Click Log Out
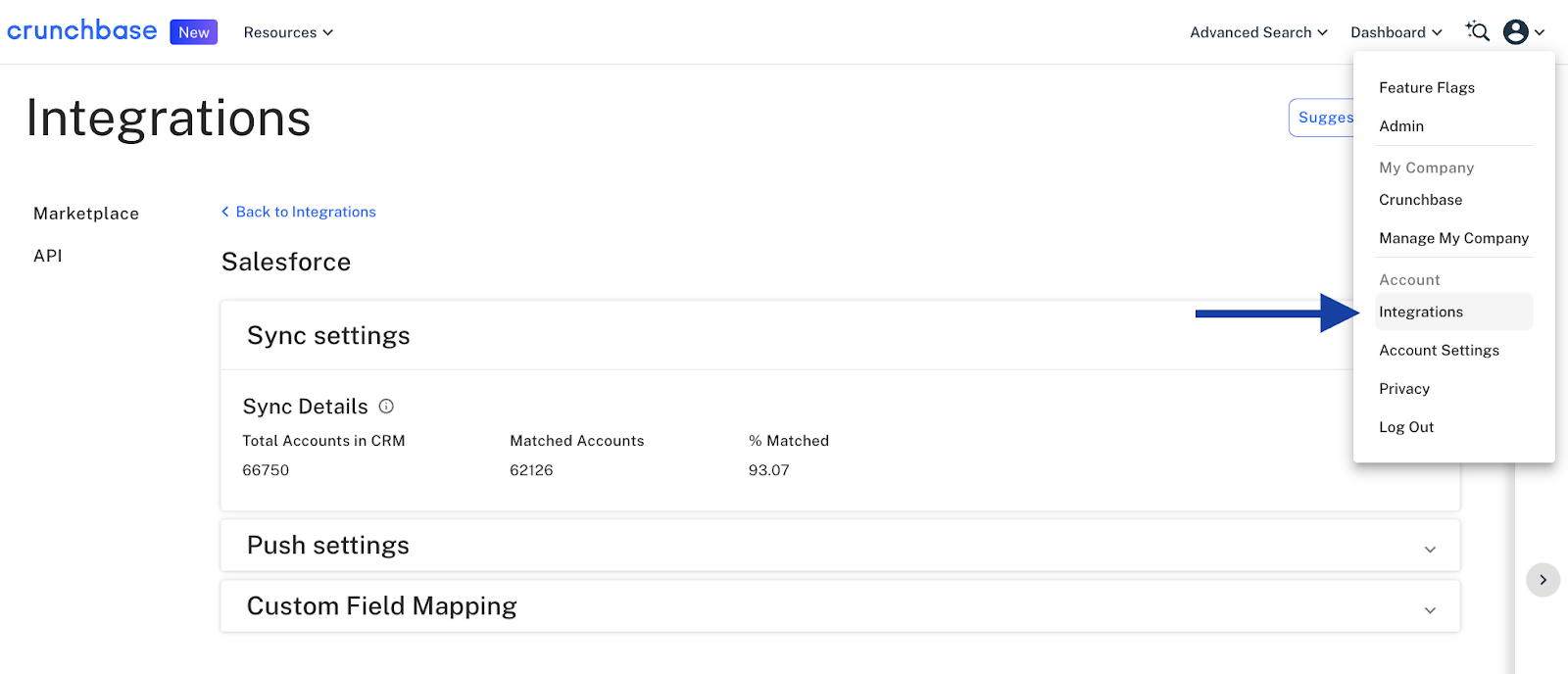Viewport: 1568px width, 674px height. [1406, 426]
